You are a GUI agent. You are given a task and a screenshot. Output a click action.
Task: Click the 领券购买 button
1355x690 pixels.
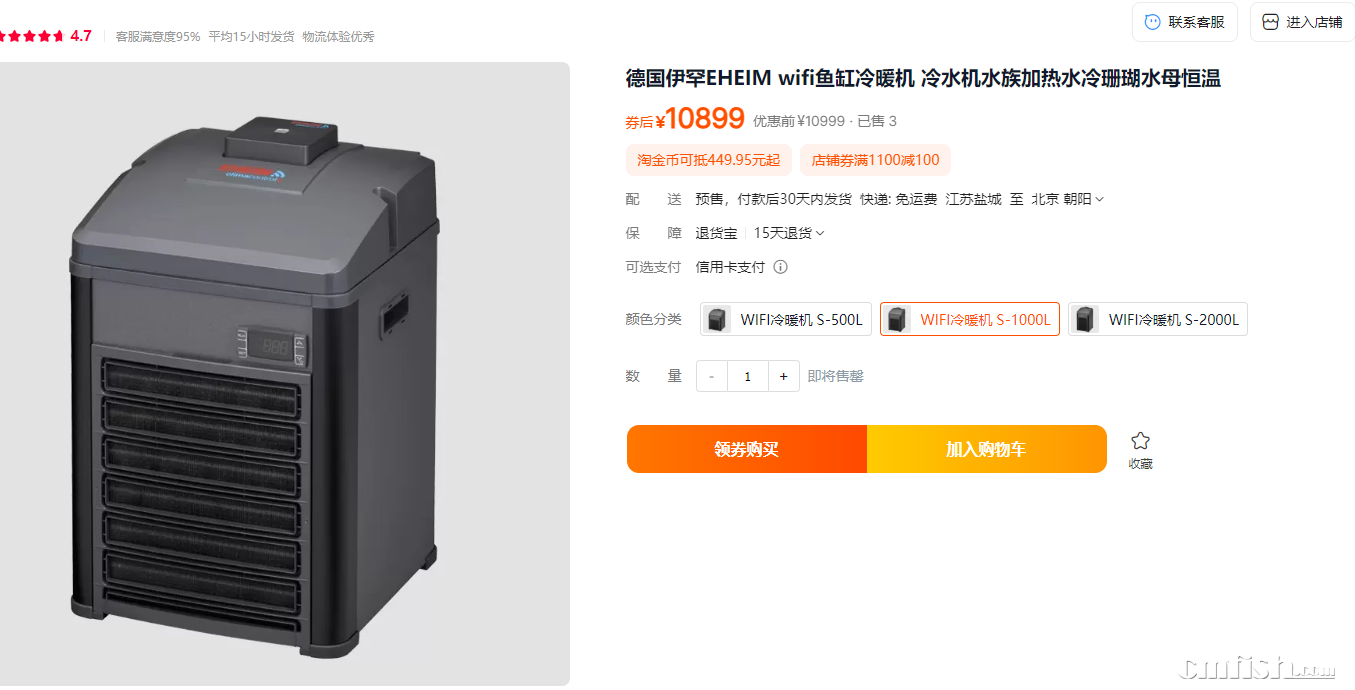[x=747, y=449]
